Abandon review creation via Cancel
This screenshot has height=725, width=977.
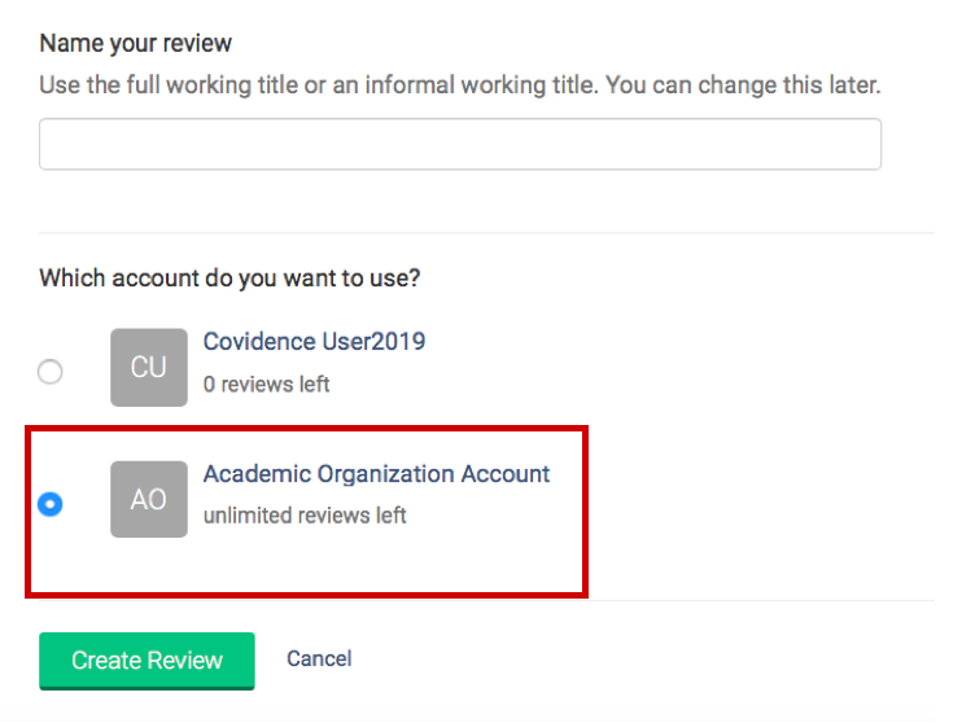(x=319, y=658)
